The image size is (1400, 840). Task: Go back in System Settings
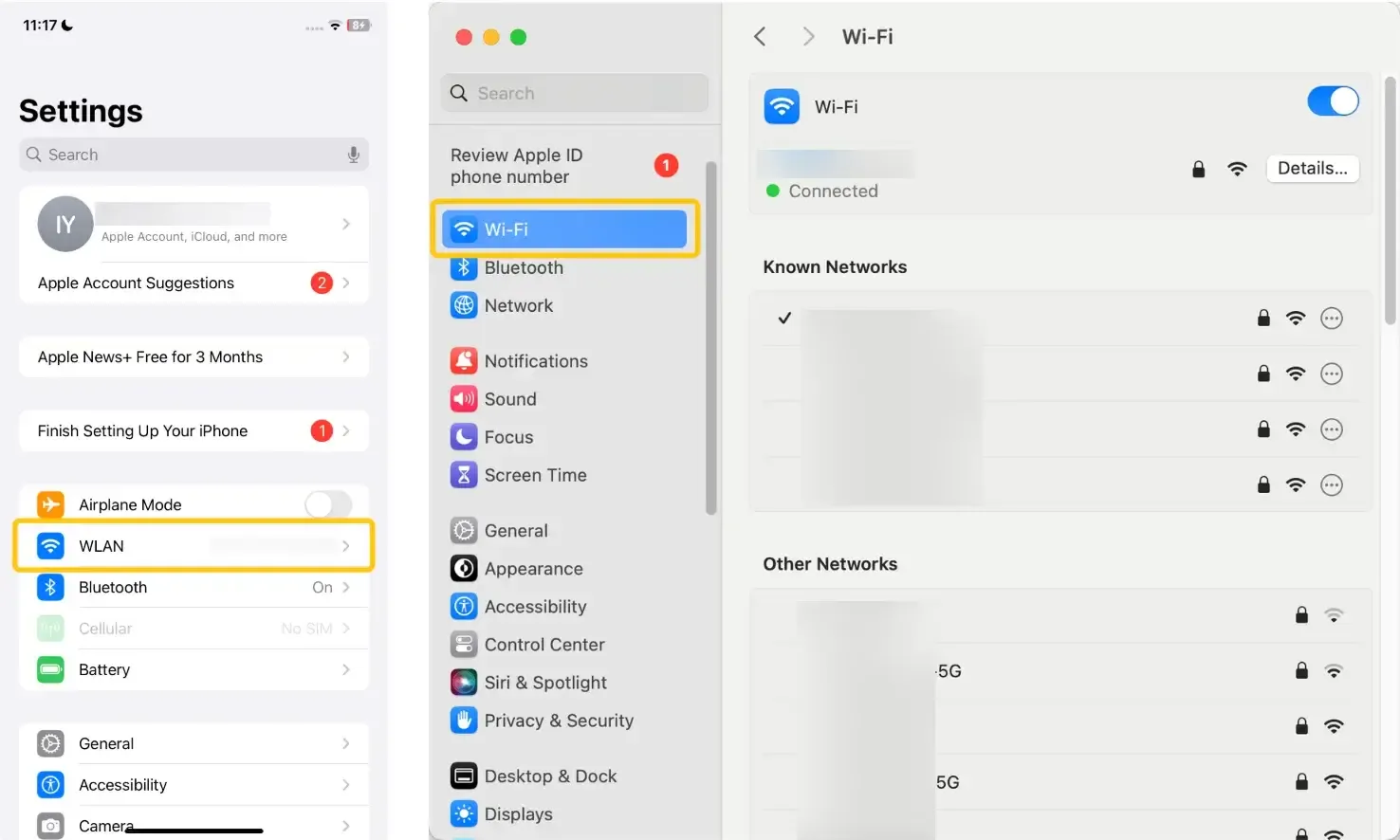coord(760,37)
